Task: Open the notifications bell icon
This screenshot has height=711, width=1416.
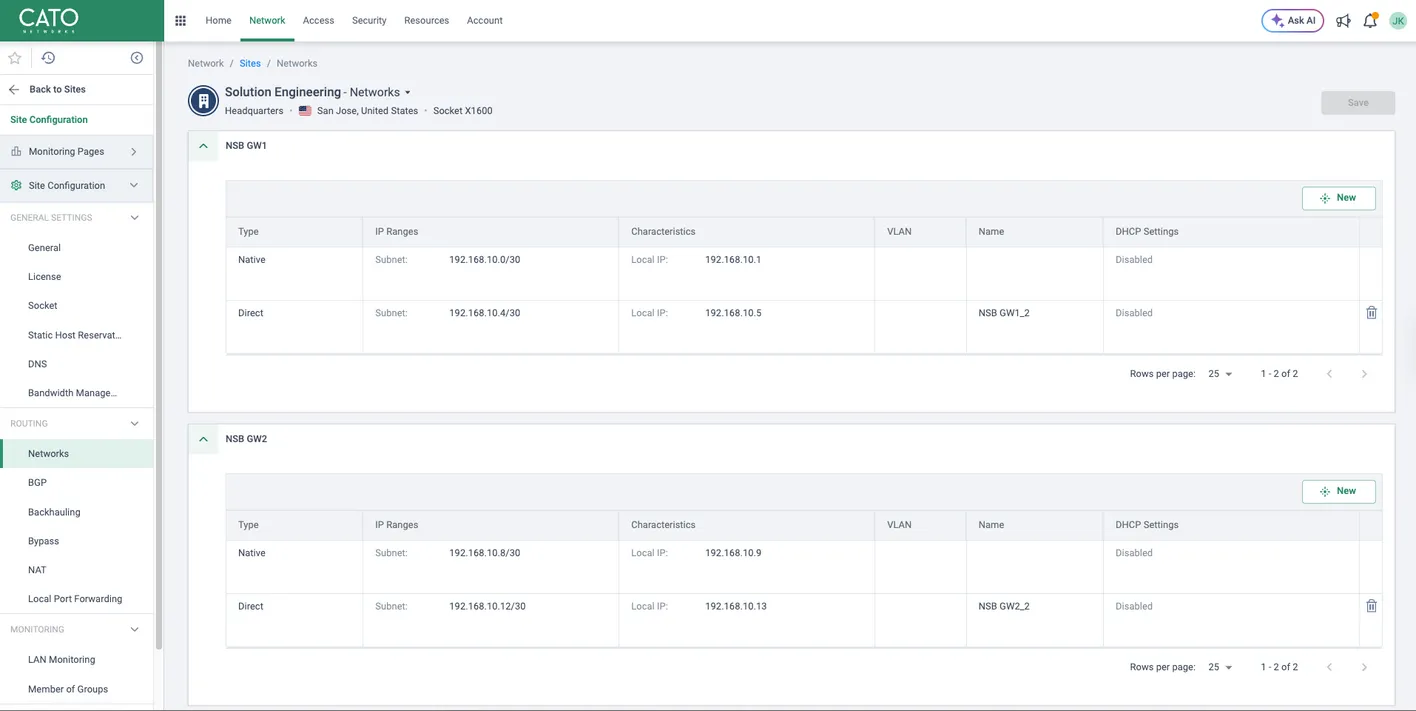Action: (1370, 20)
